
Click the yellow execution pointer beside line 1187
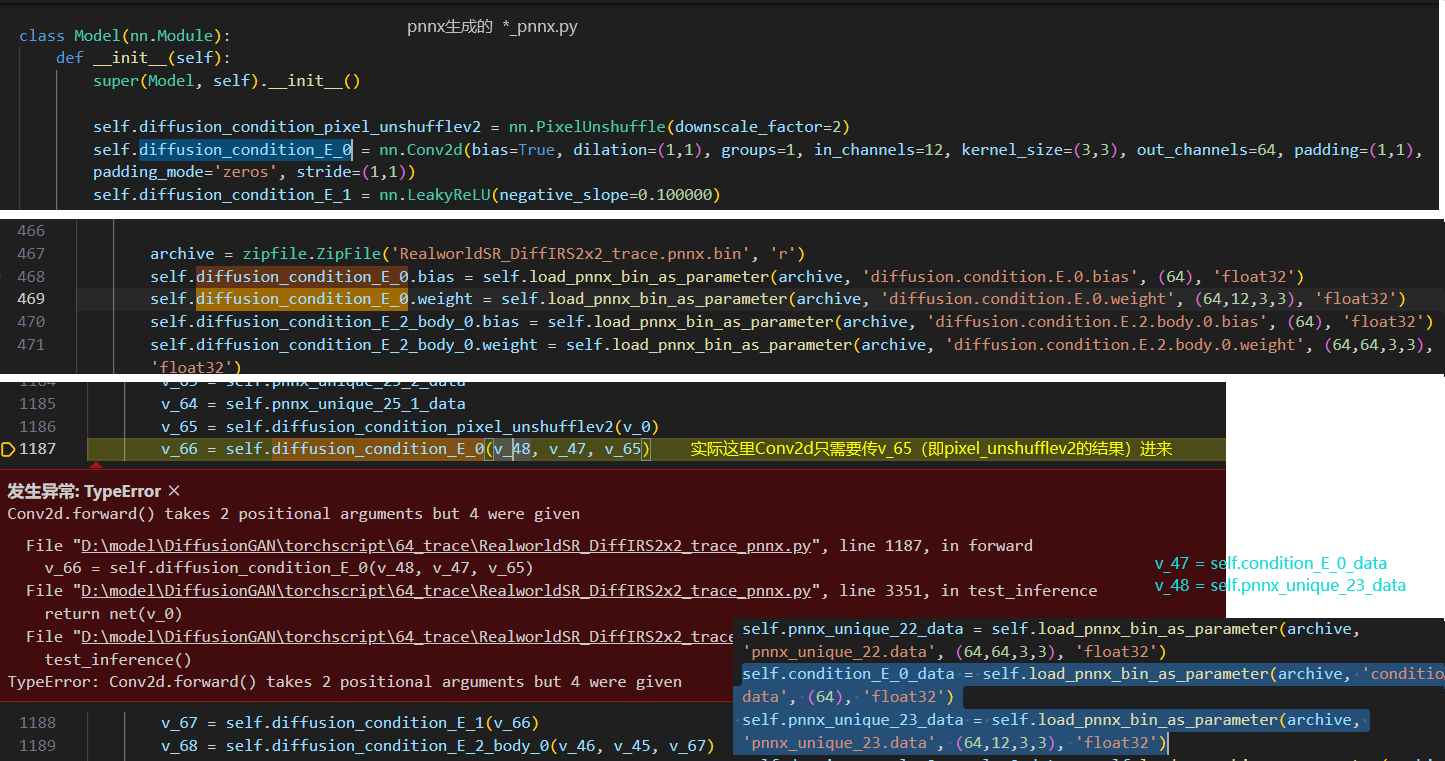(x=10, y=448)
